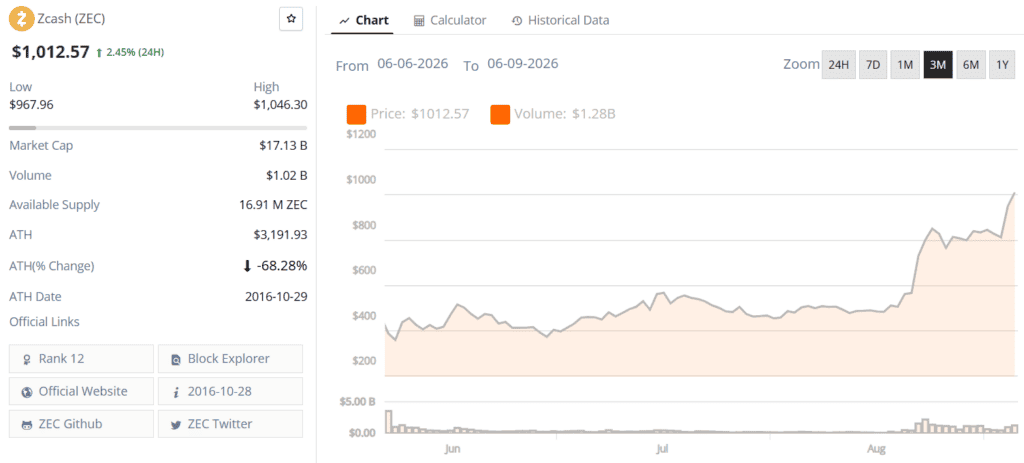Set chart zoom to 6M
The height and width of the screenshot is (463, 1024).
(971, 65)
